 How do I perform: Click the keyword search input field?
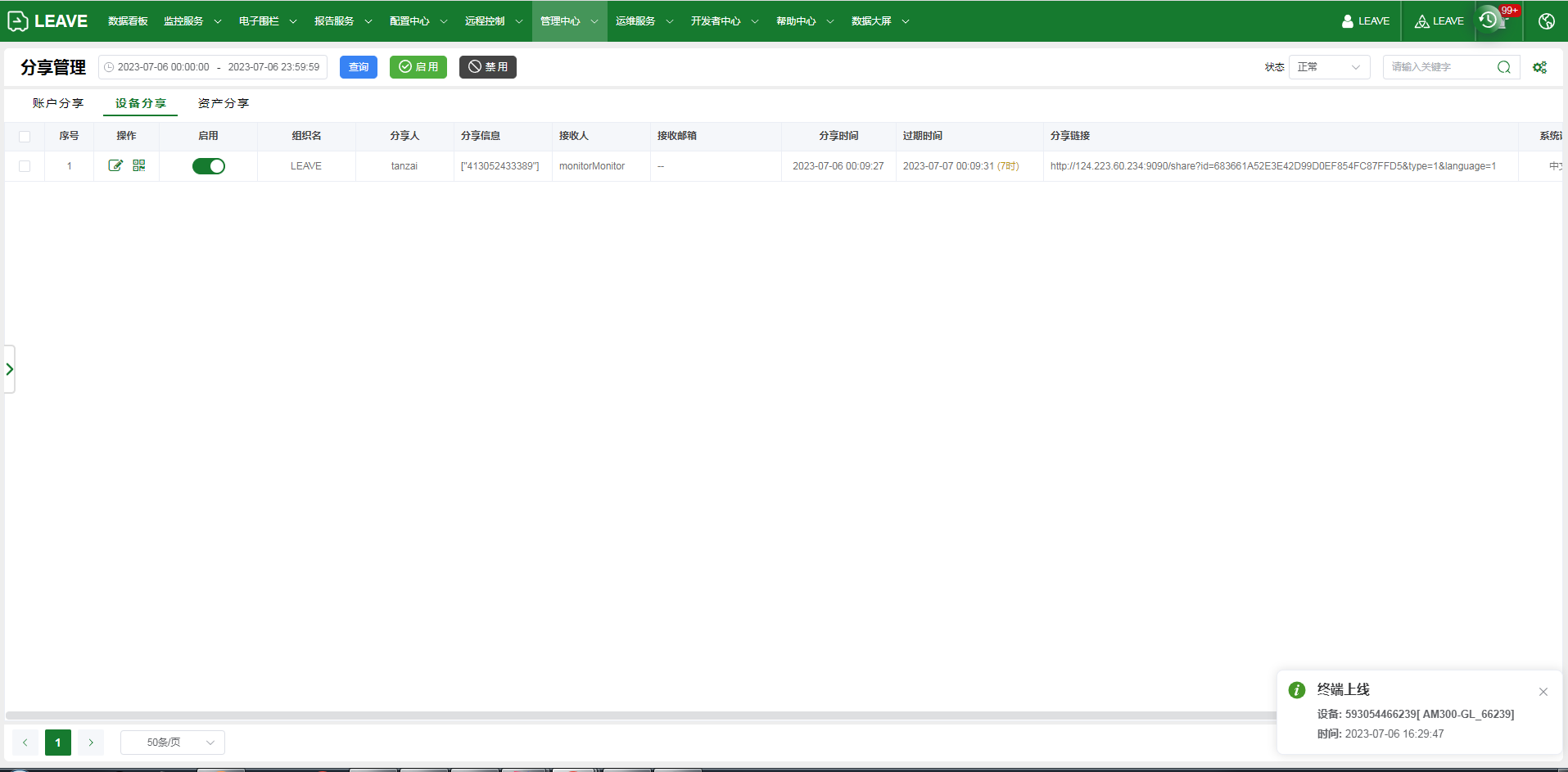coord(1439,67)
